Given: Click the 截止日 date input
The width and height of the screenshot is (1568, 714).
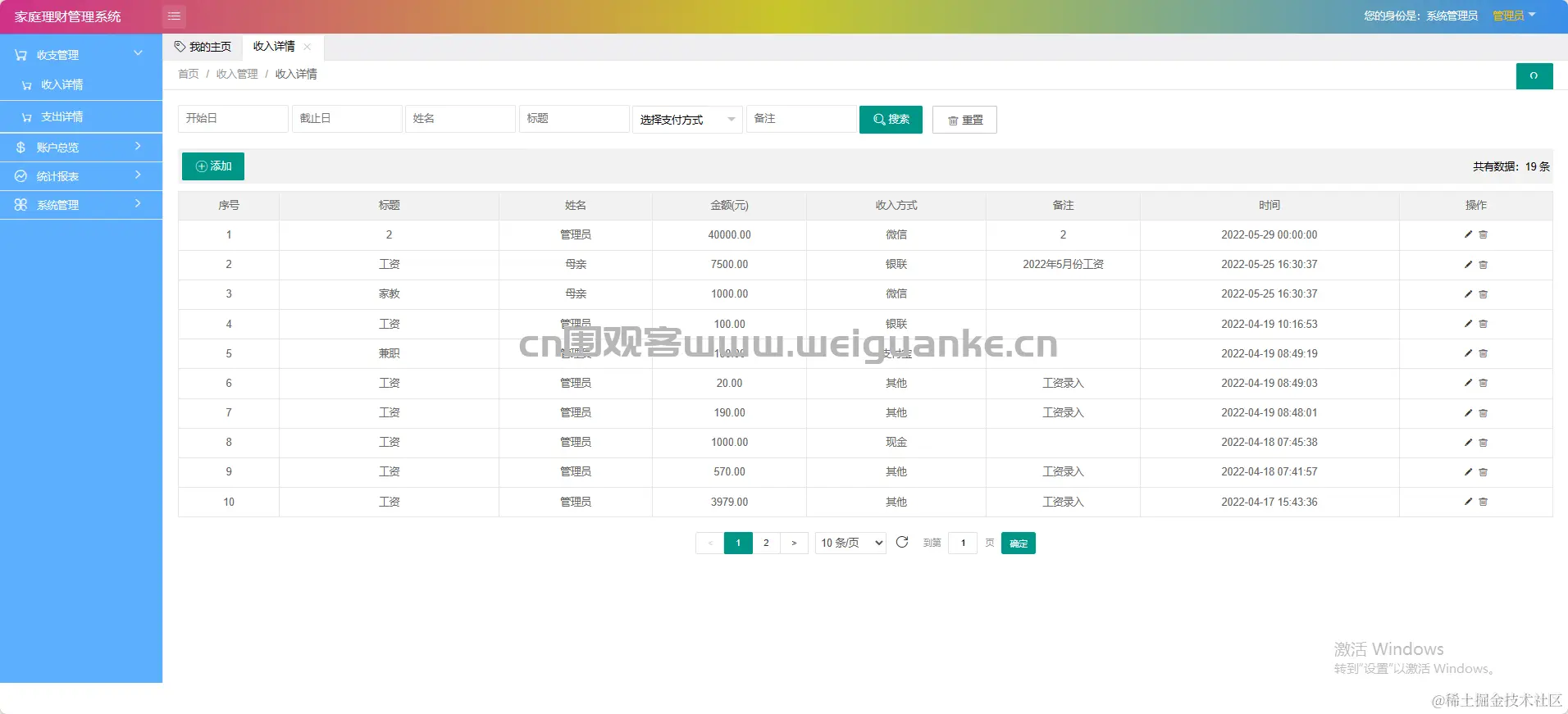Looking at the screenshot, I should pyautogui.click(x=347, y=119).
